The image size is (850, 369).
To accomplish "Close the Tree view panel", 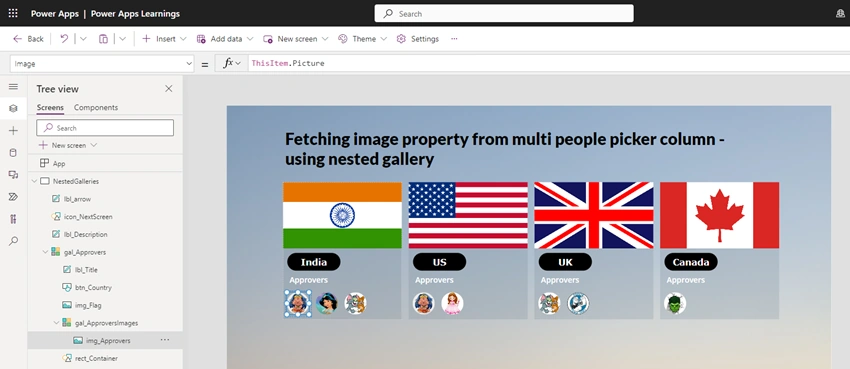I will click(169, 89).
